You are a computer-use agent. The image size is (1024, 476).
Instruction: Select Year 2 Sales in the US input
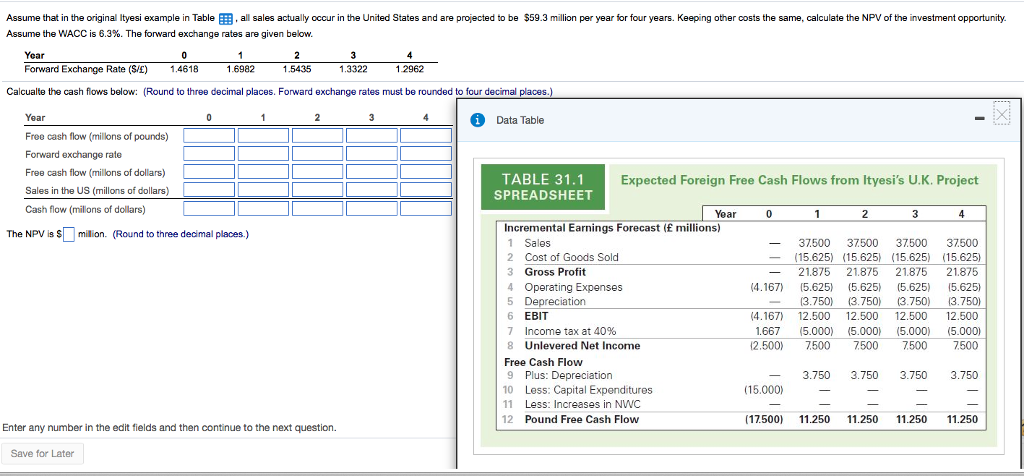[317, 190]
